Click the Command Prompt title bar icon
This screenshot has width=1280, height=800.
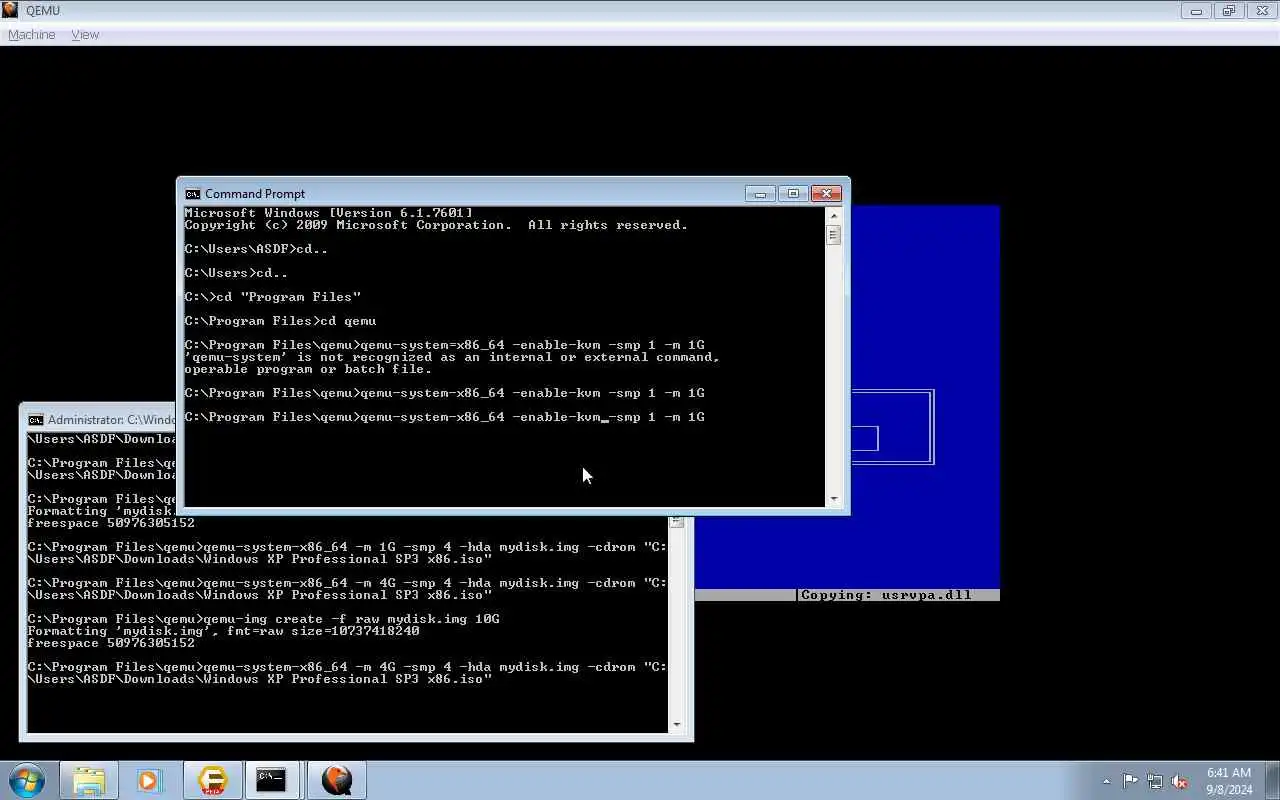coord(193,194)
